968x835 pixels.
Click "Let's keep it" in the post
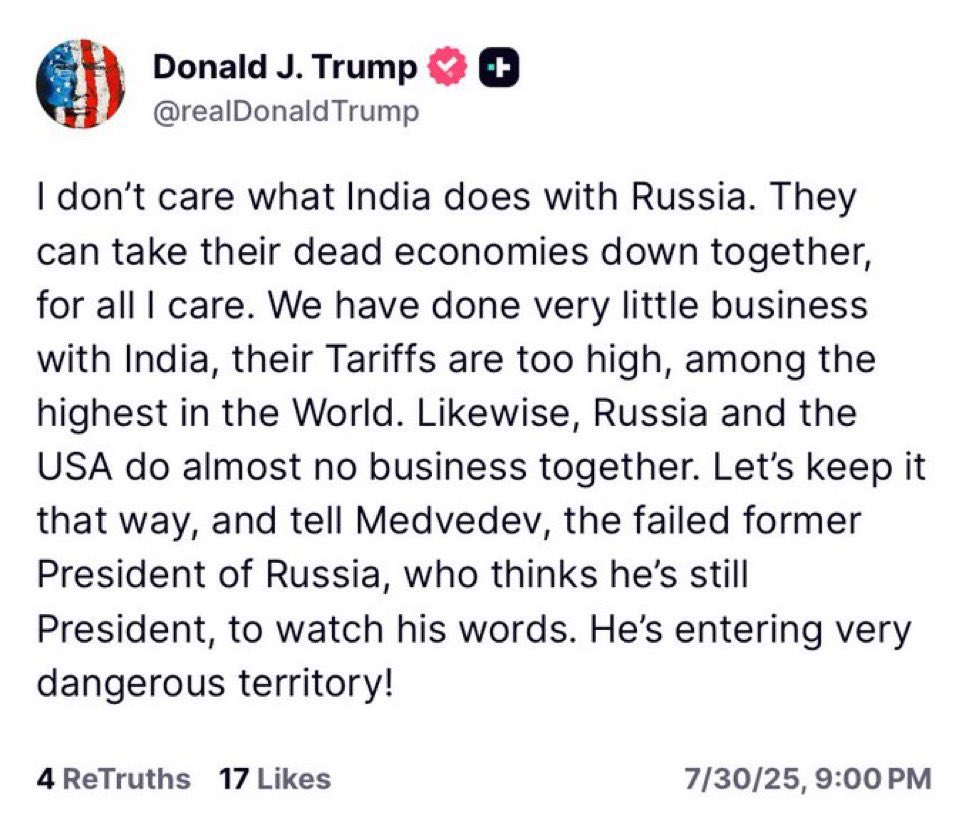point(819,468)
